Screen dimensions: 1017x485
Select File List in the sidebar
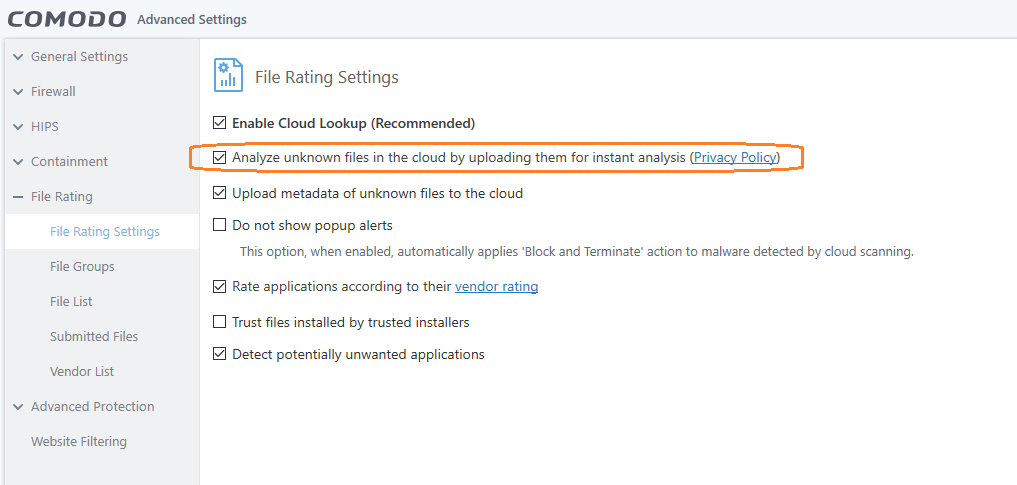coord(71,302)
